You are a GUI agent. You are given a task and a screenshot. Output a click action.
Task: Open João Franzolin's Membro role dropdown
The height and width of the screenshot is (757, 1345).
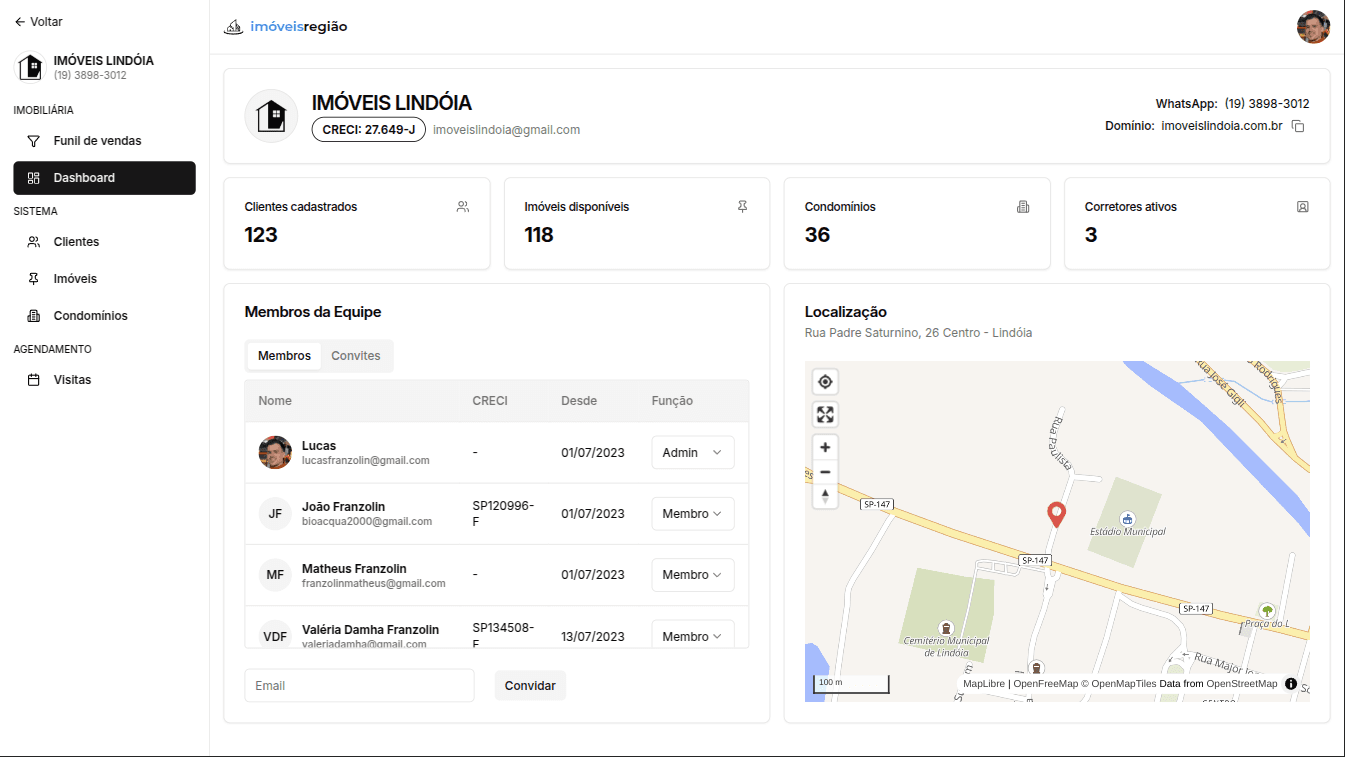(x=692, y=514)
